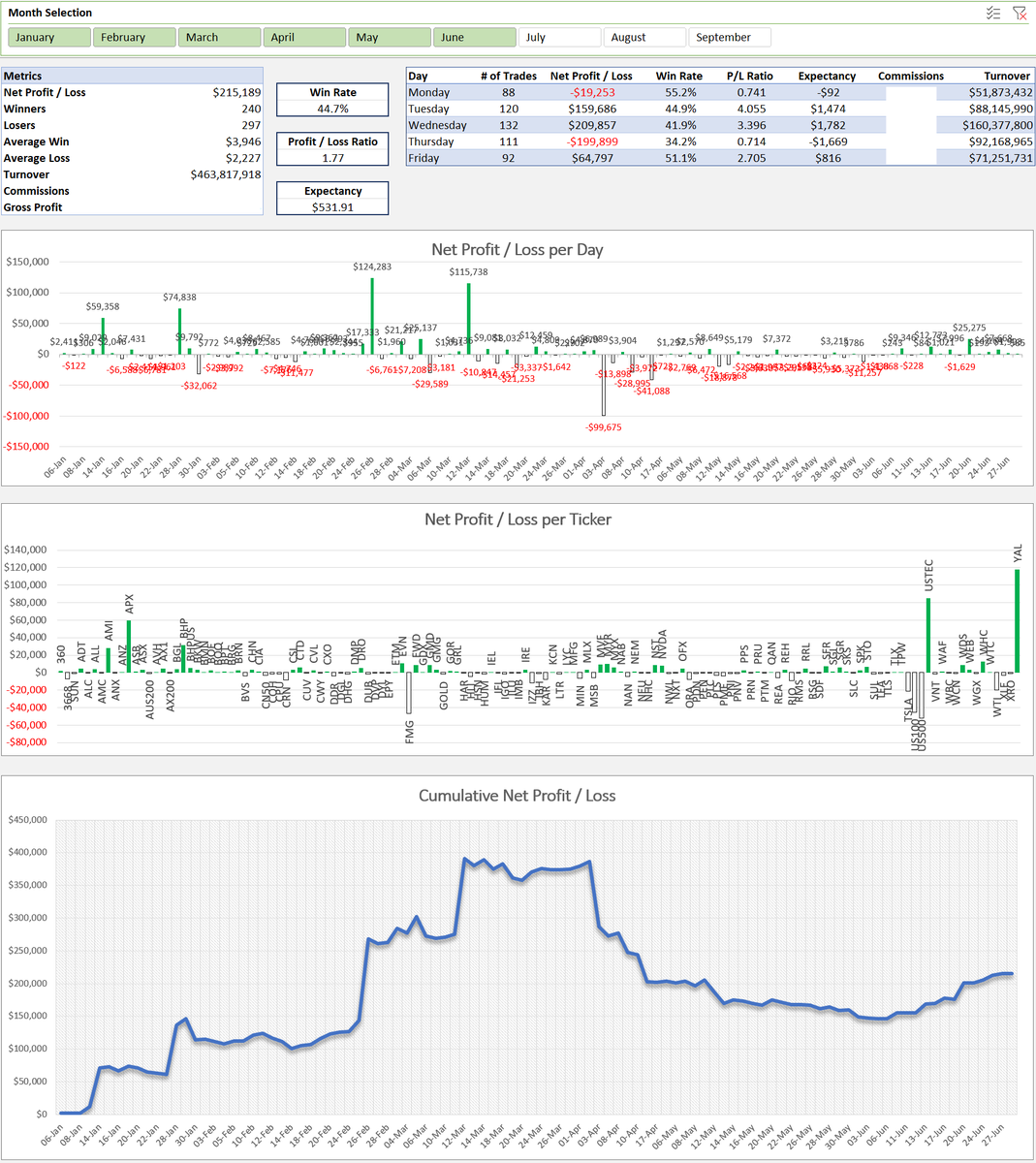Screen dimensions: 1036x1163
Task: Toggle the May month filter
Action: tap(390, 37)
